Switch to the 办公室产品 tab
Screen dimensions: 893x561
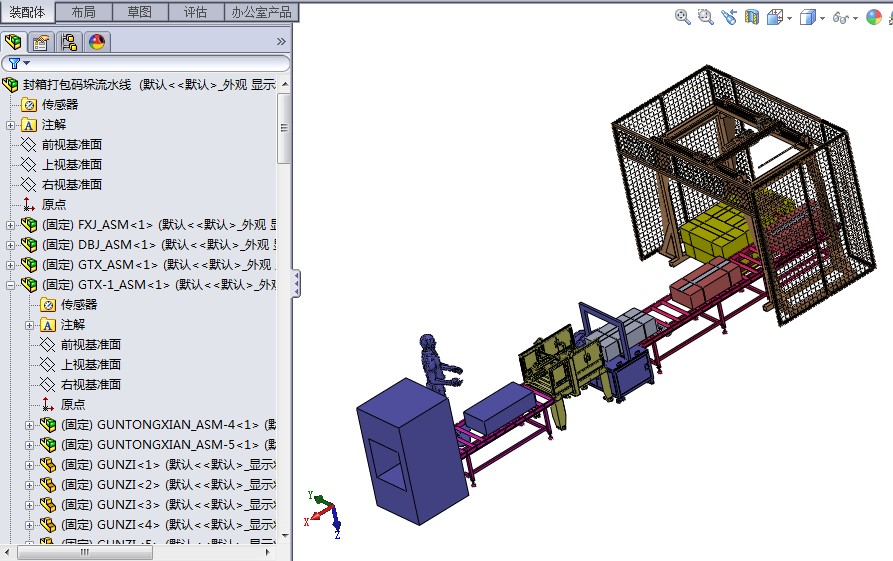point(261,12)
